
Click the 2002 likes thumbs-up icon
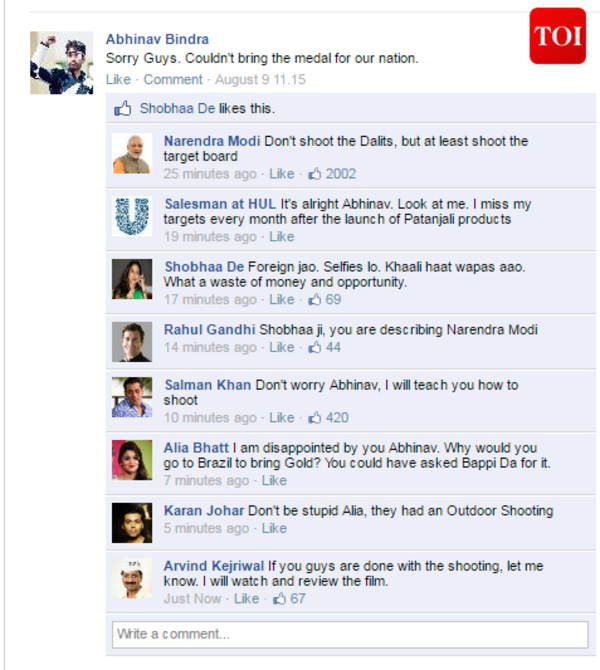click(x=315, y=174)
